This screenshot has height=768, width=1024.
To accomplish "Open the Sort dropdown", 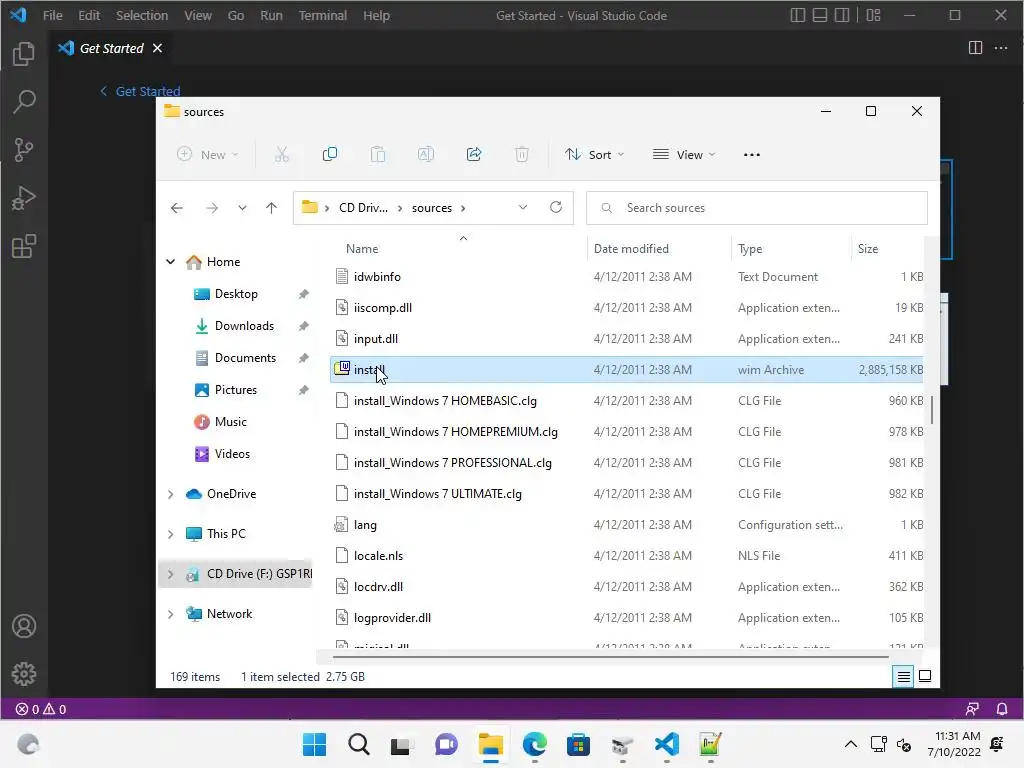I will 594,155.
